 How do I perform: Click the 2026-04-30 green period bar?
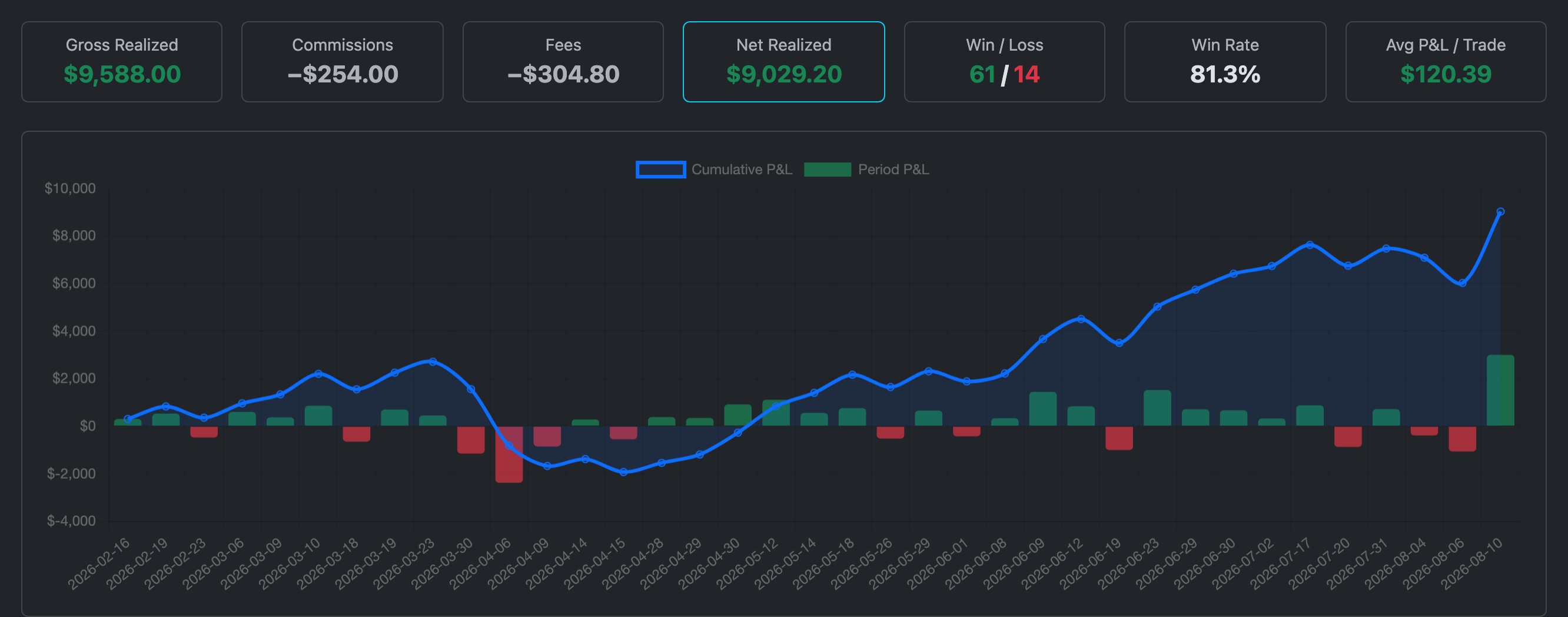click(738, 415)
